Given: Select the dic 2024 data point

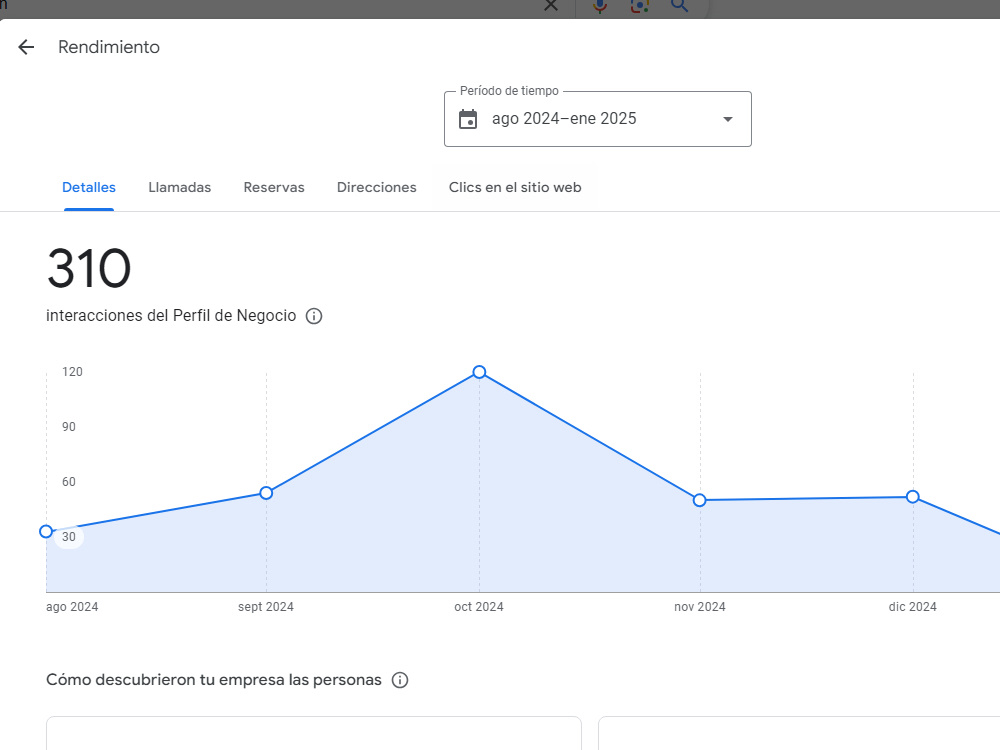Looking at the screenshot, I should tap(913, 497).
